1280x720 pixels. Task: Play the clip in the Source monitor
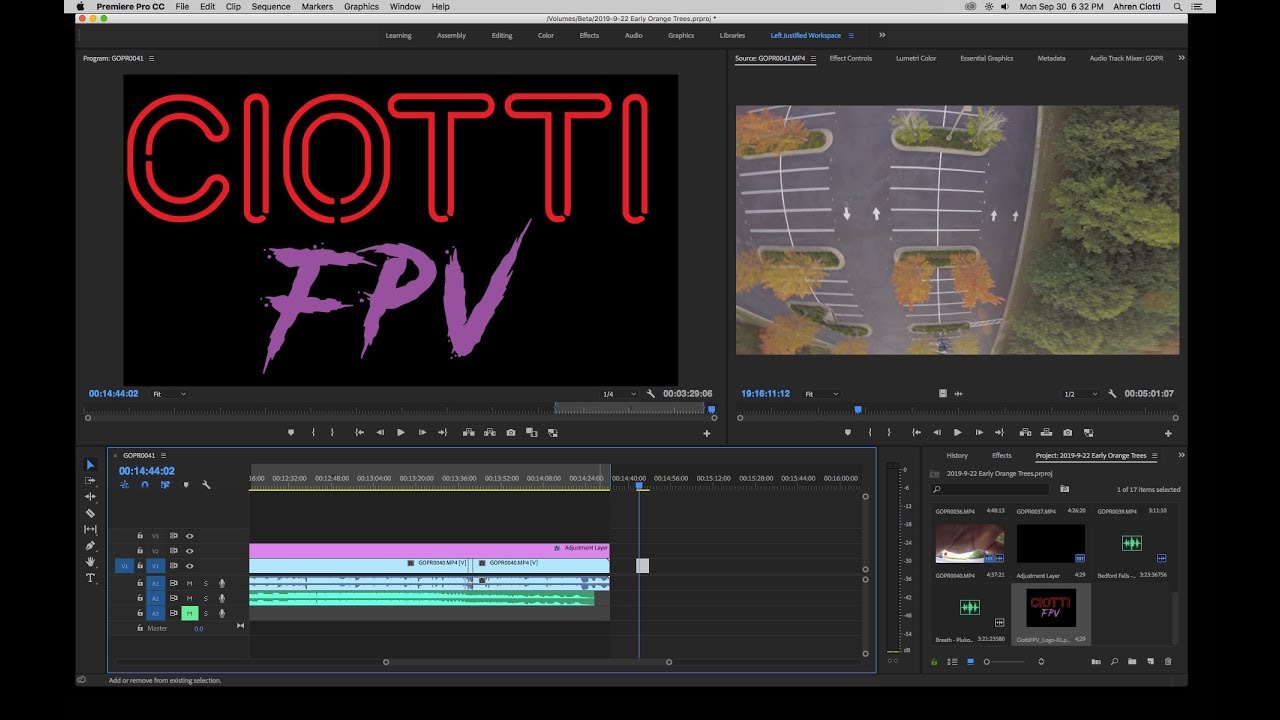pos(957,433)
